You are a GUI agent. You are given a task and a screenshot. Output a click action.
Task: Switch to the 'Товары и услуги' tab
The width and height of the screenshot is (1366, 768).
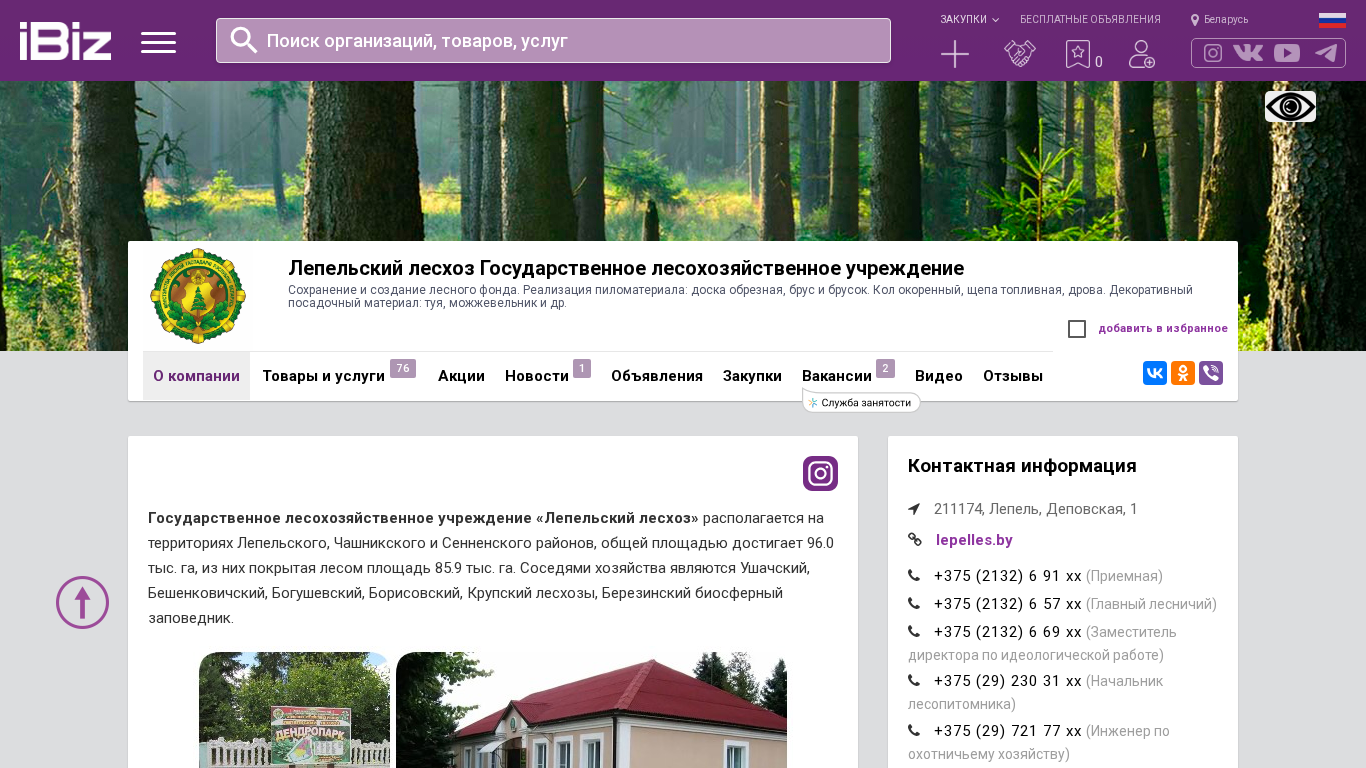[323, 376]
